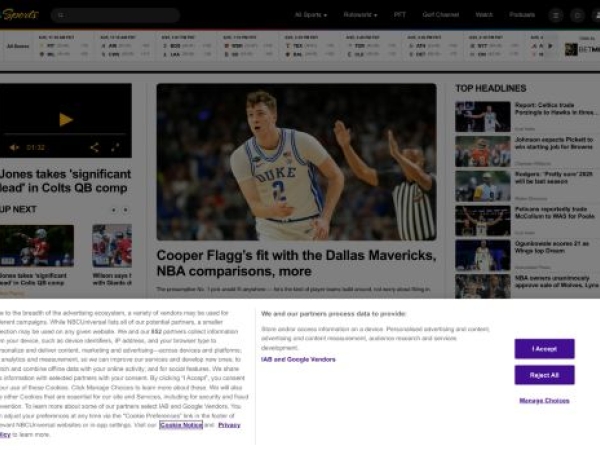The image size is (600, 450).
Task: Open Celtics Porzingis story thumbnail
Action: pyautogui.click(x=483, y=117)
